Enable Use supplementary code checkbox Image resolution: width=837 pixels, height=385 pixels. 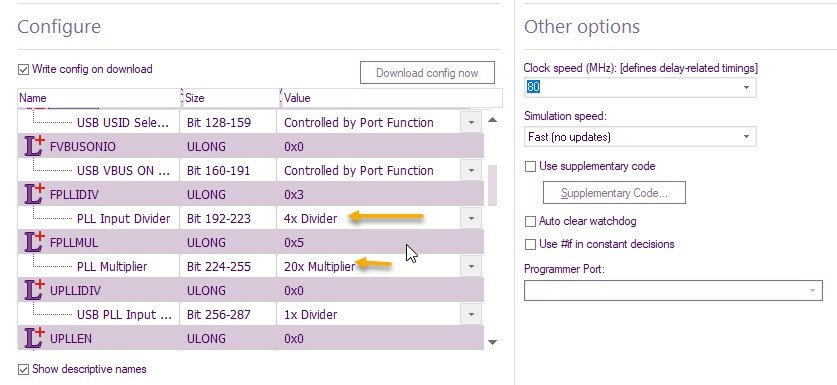[530, 167]
